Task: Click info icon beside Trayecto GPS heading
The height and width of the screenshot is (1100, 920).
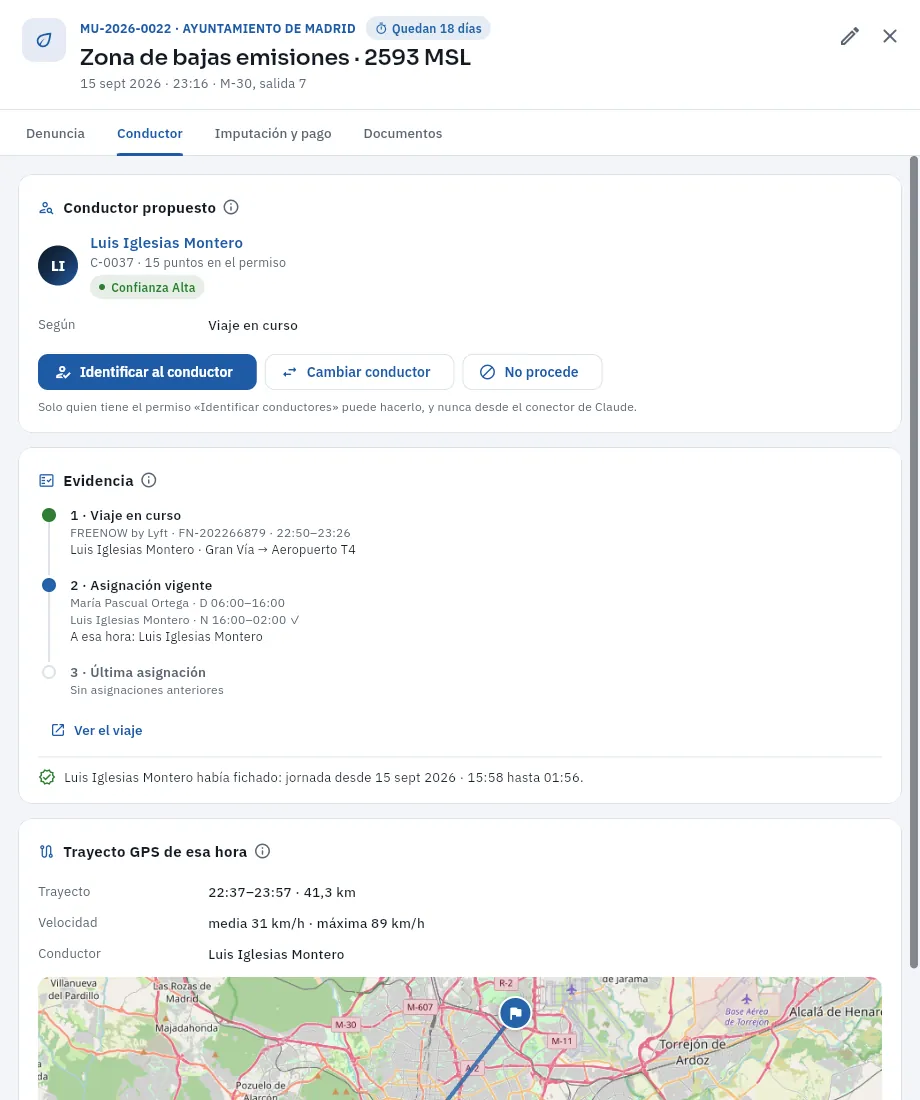Action: pyautogui.click(x=262, y=851)
